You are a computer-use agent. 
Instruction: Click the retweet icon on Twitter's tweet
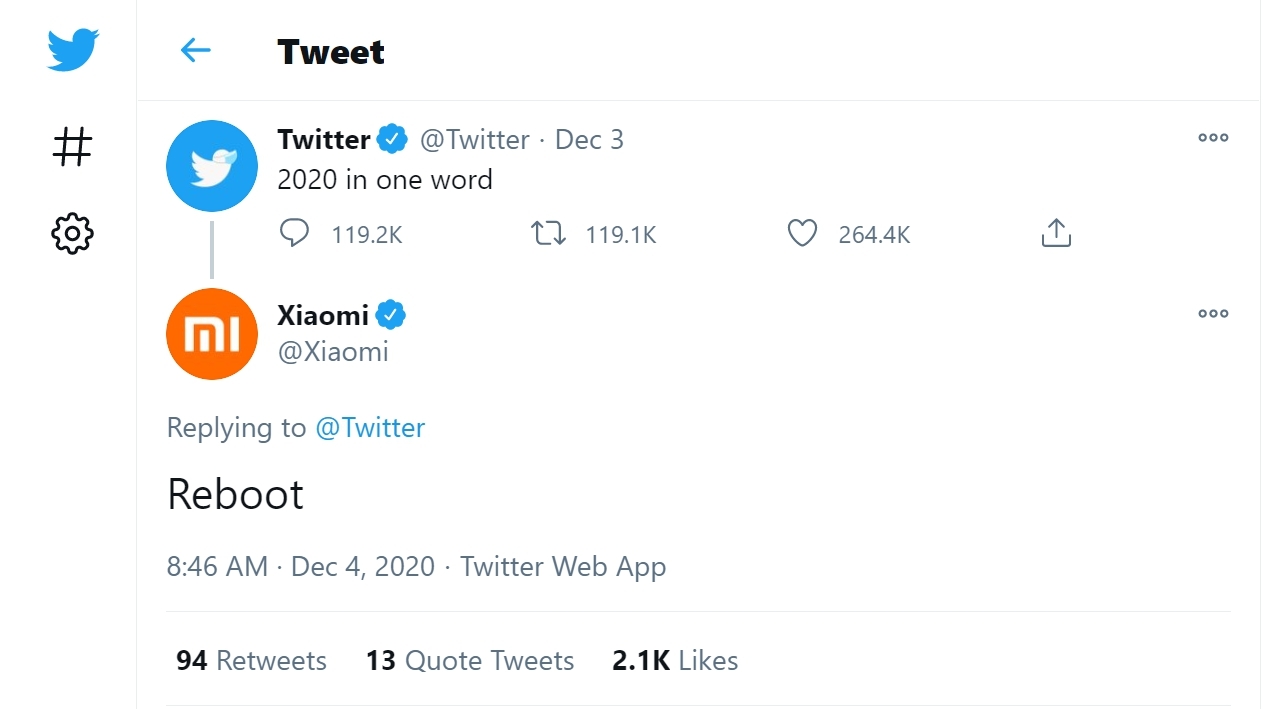point(548,234)
